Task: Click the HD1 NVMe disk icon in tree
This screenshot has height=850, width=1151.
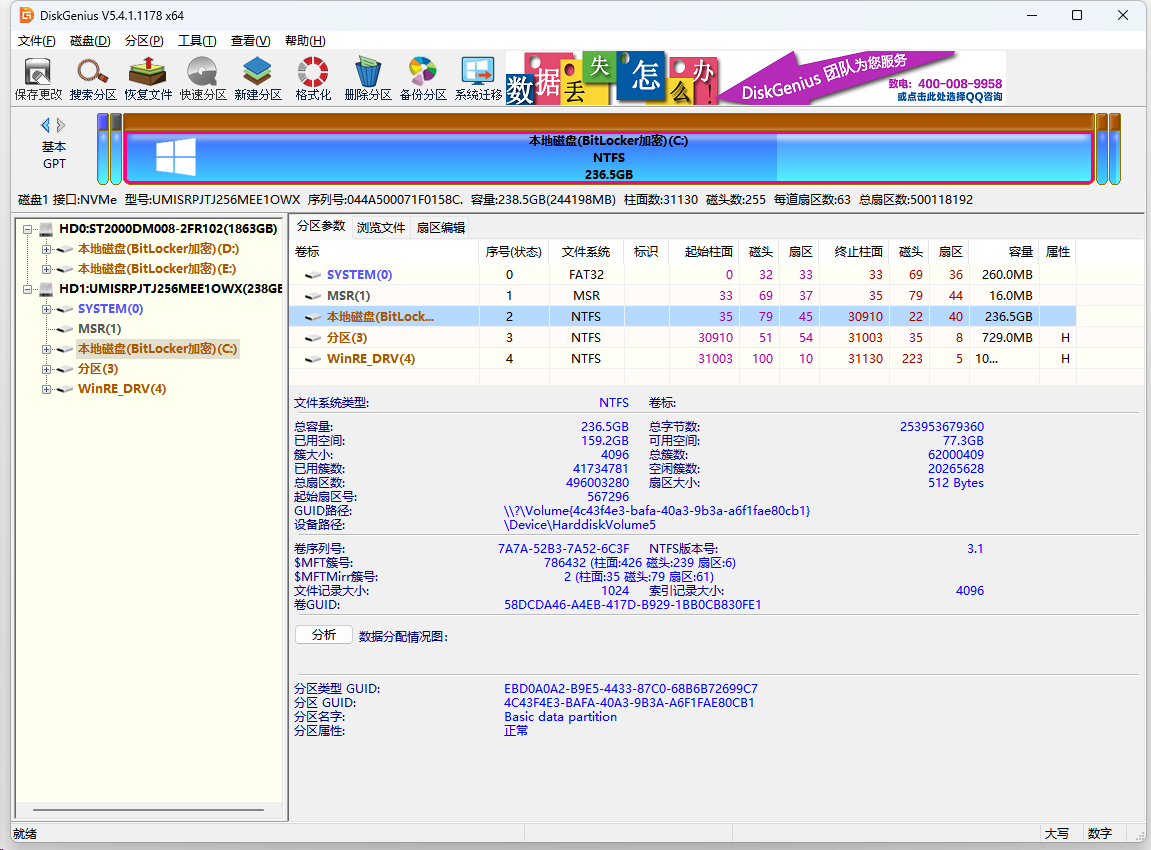Action: [x=46, y=288]
